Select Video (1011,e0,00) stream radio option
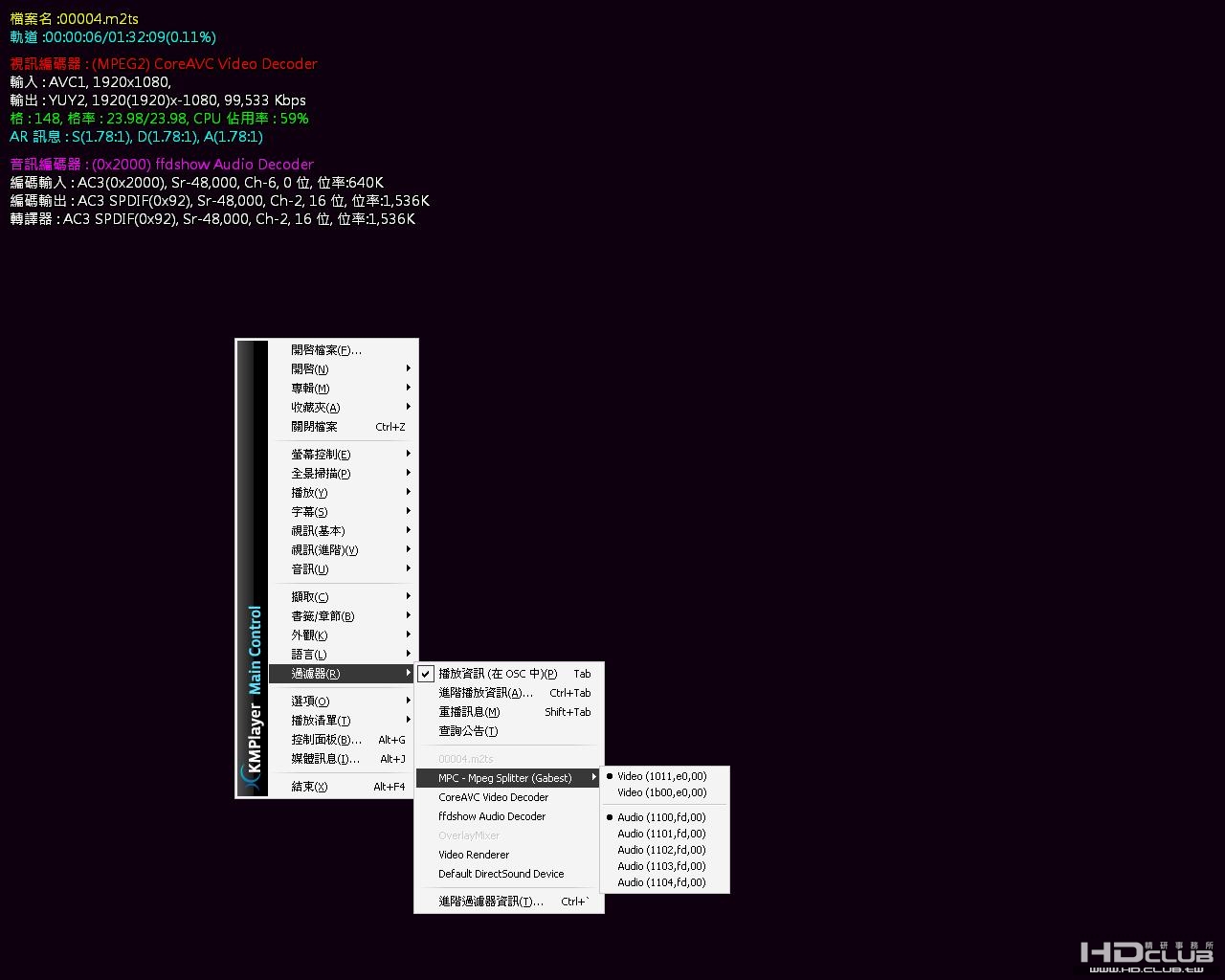This screenshot has height=980, width=1225. coord(664,776)
